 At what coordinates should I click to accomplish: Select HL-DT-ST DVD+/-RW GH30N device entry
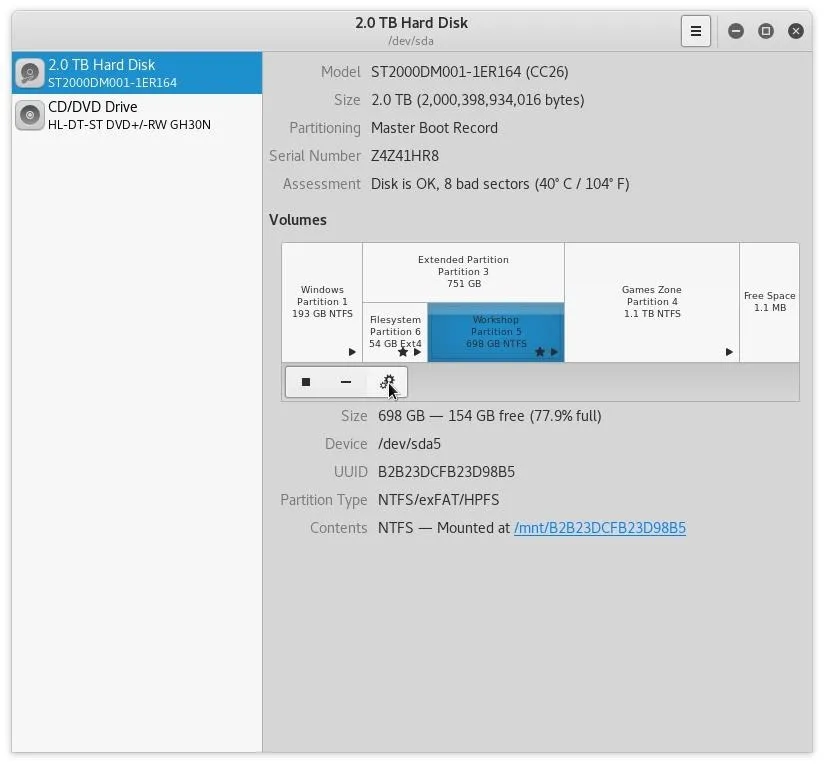[x=129, y=125]
